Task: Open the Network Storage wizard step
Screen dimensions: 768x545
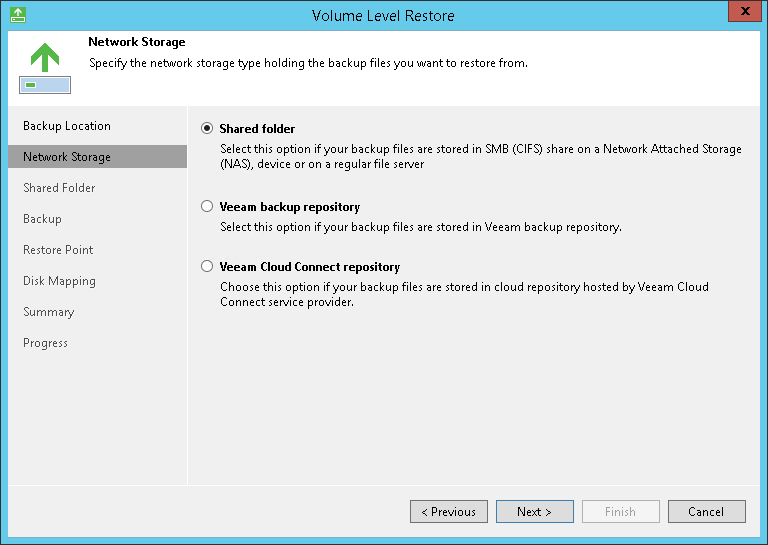Action: coord(67,157)
